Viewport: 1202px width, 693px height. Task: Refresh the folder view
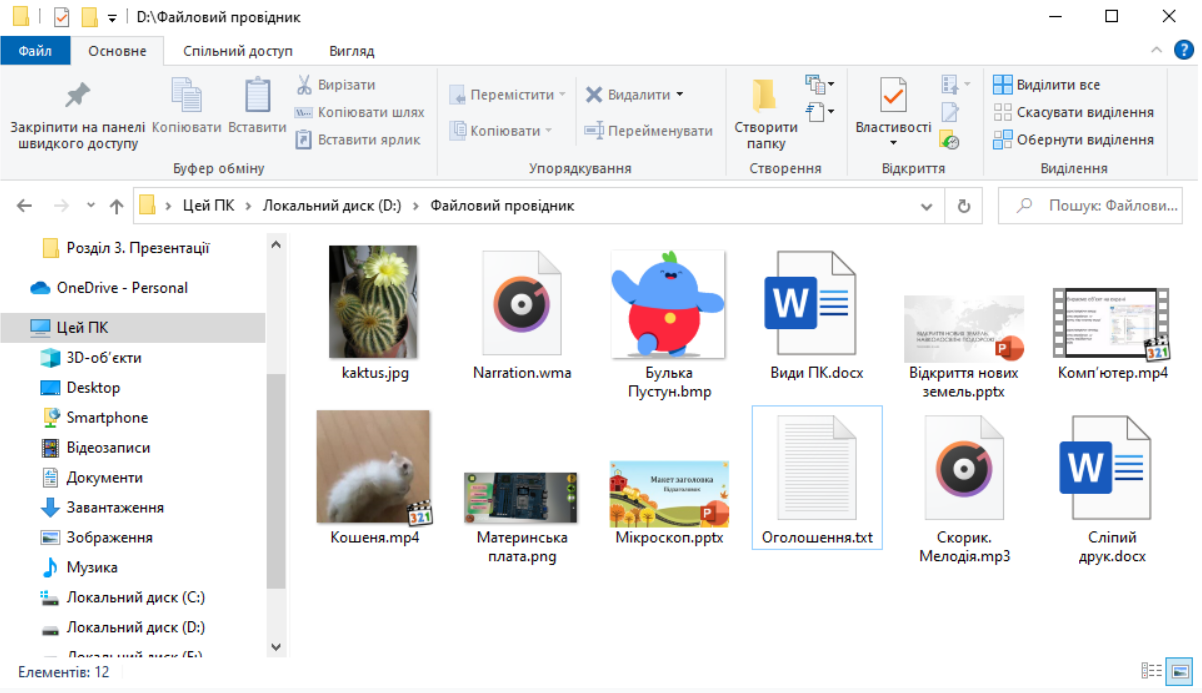(x=964, y=206)
